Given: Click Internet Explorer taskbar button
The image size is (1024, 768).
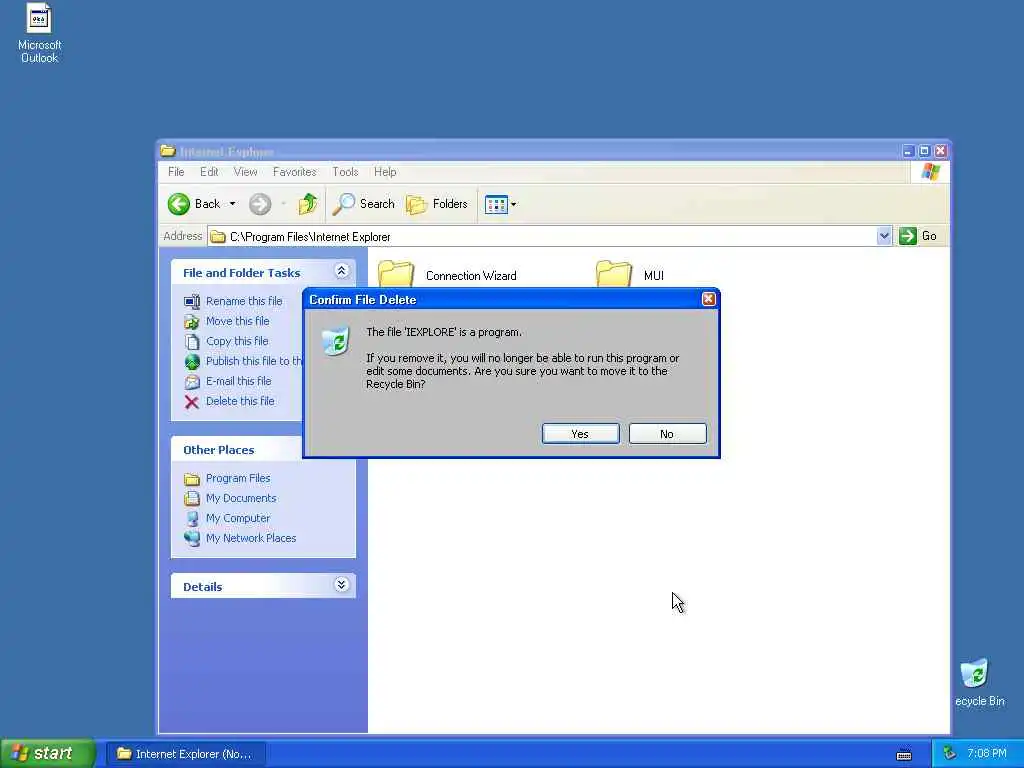Looking at the screenshot, I should click(185, 754).
